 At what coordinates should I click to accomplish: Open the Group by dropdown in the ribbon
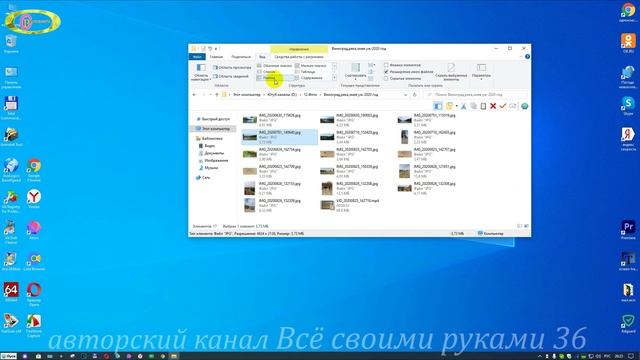point(371,65)
